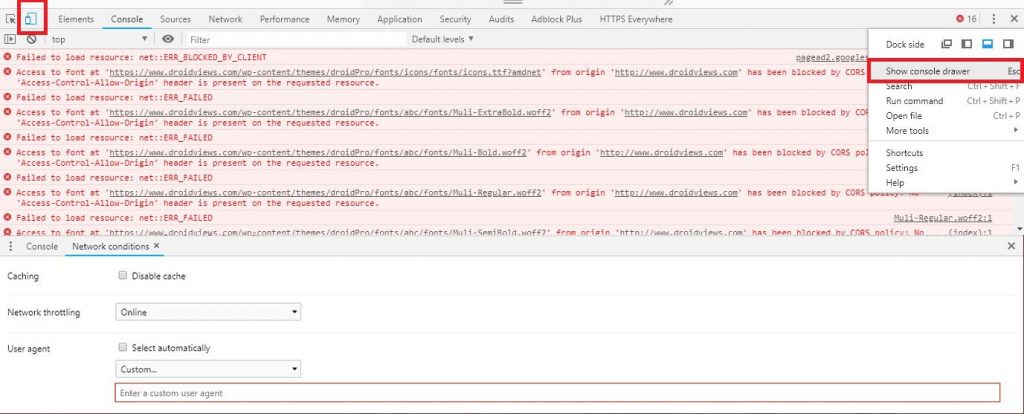Screen dimensions: 1024x414
Task: Open the Default levels dropdown
Action: (x=443, y=39)
